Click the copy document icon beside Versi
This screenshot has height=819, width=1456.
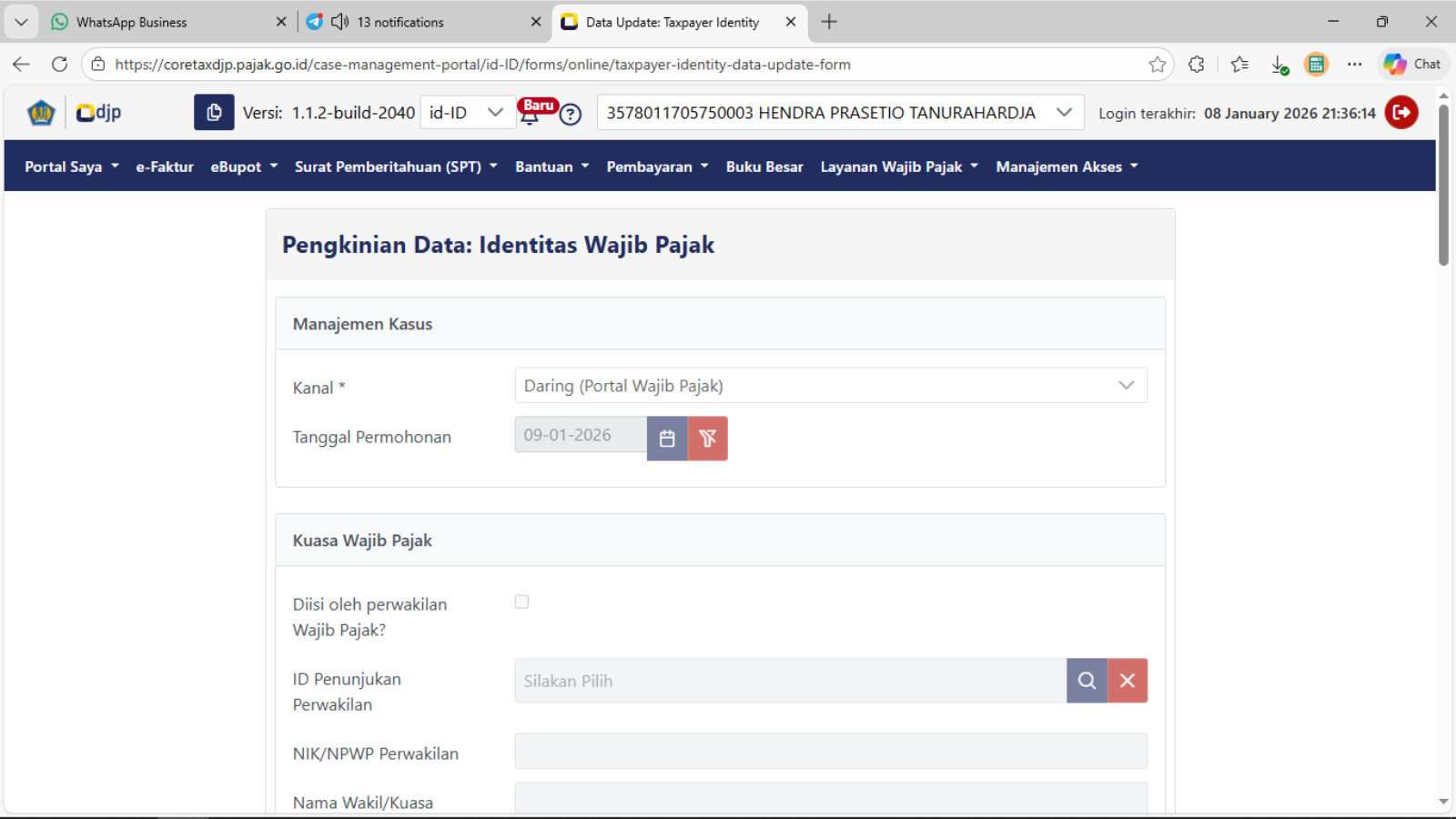tap(214, 113)
